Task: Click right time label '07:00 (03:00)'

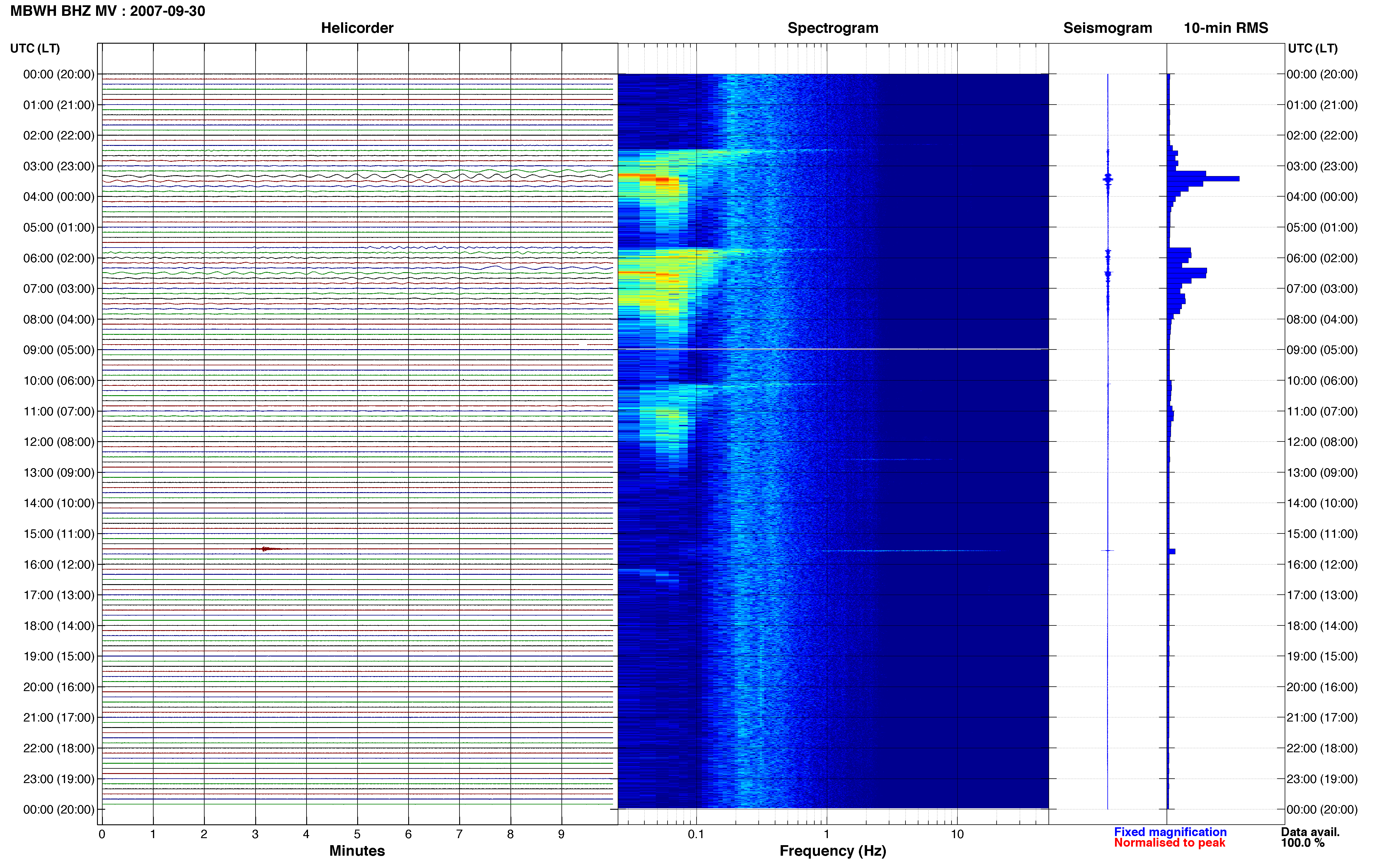Action: coord(1322,289)
